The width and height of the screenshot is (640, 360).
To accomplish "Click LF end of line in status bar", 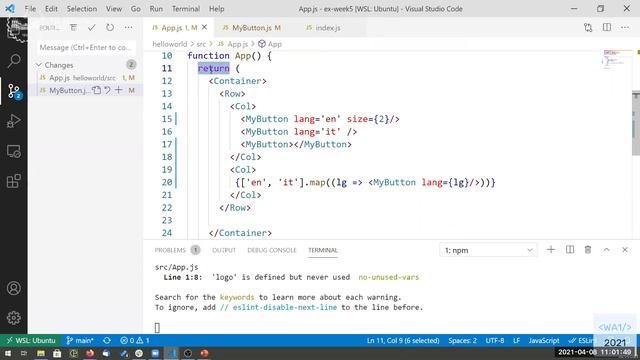I will click(516, 340).
